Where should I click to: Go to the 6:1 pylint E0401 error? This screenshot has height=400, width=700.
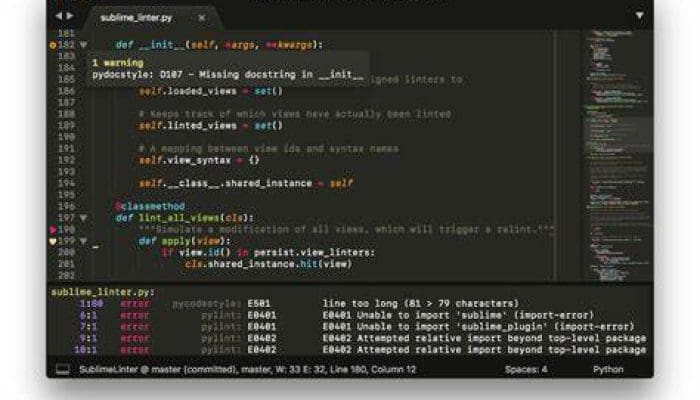click(x=88, y=314)
